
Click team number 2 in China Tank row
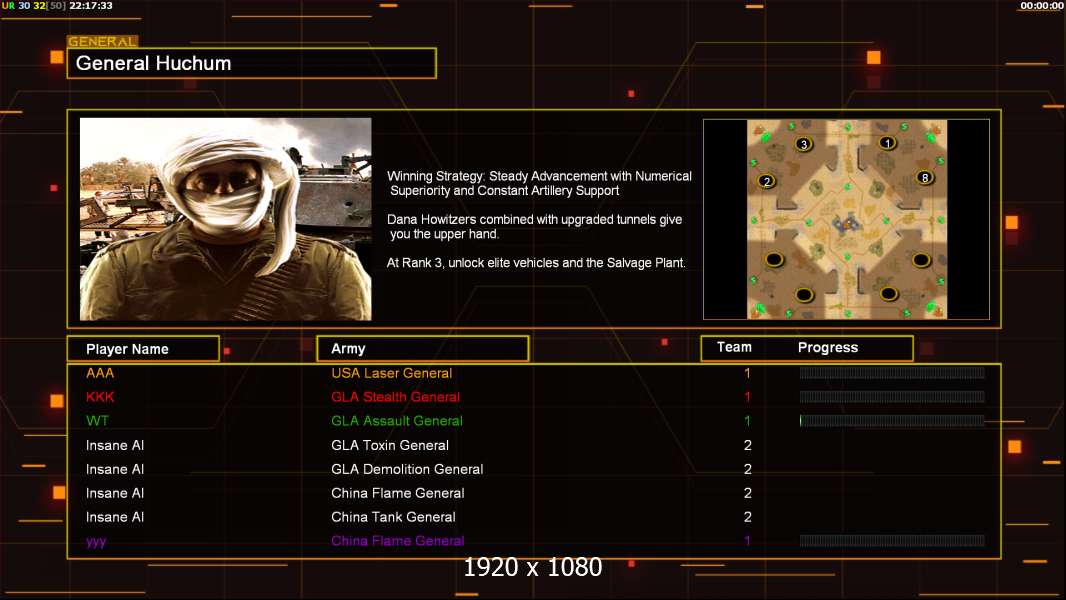tap(748, 517)
